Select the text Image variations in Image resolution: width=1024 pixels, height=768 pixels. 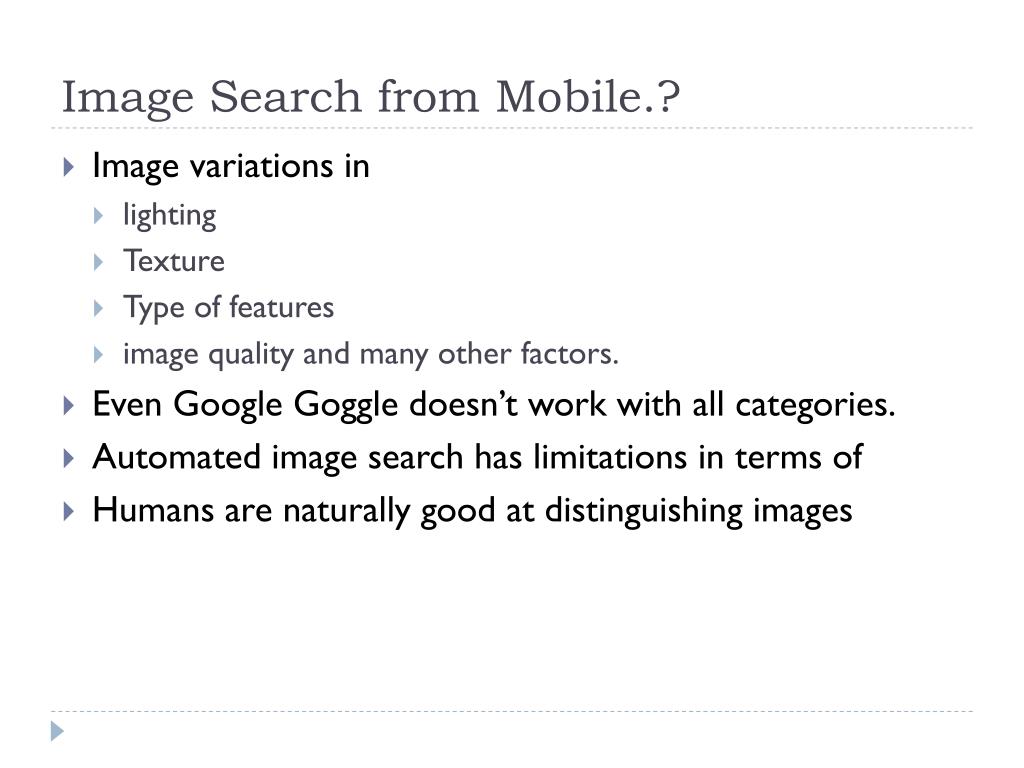click(x=231, y=167)
